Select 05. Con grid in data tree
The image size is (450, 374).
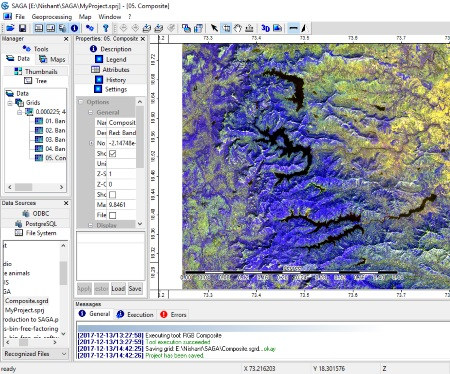point(51,158)
